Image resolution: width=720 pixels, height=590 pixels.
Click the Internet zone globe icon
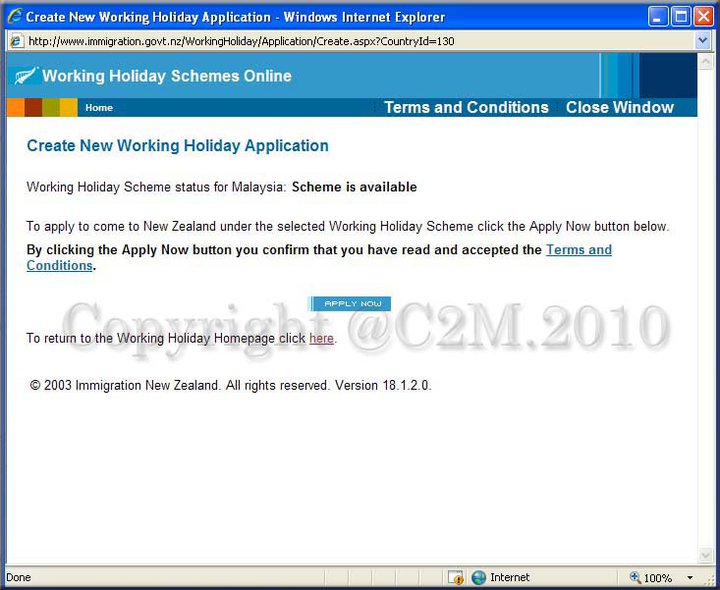coord(479,578)
